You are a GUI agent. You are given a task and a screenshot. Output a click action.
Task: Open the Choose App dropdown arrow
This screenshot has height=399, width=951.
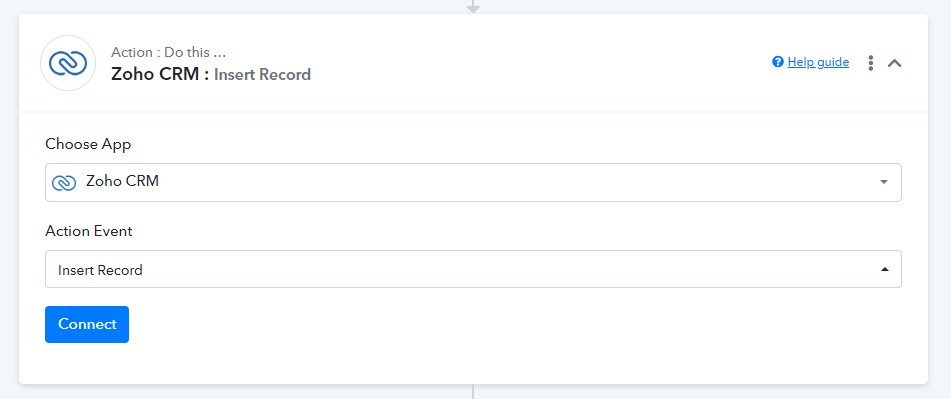[884, 182]
